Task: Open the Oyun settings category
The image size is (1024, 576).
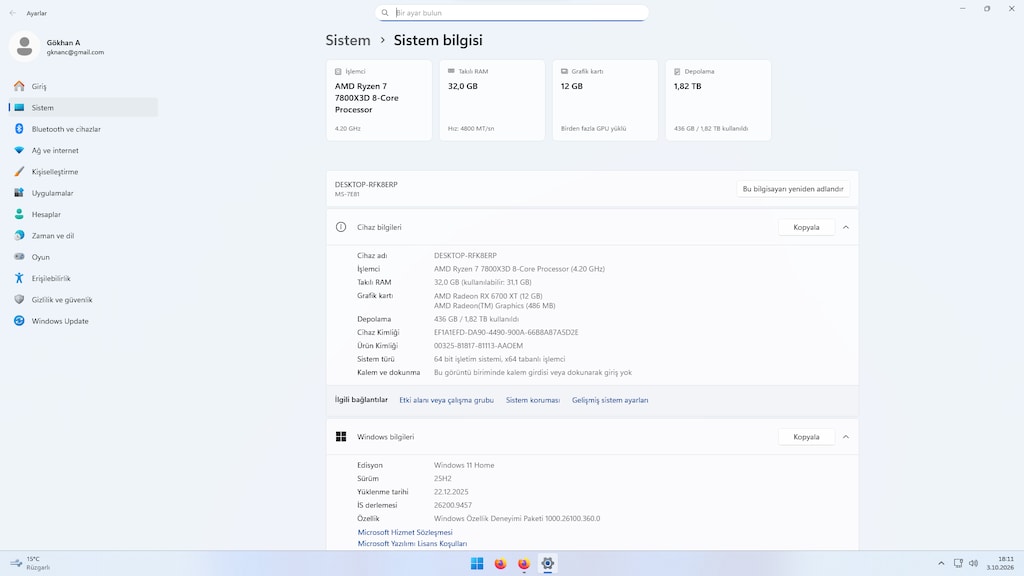Action: [x=84, y=257]
